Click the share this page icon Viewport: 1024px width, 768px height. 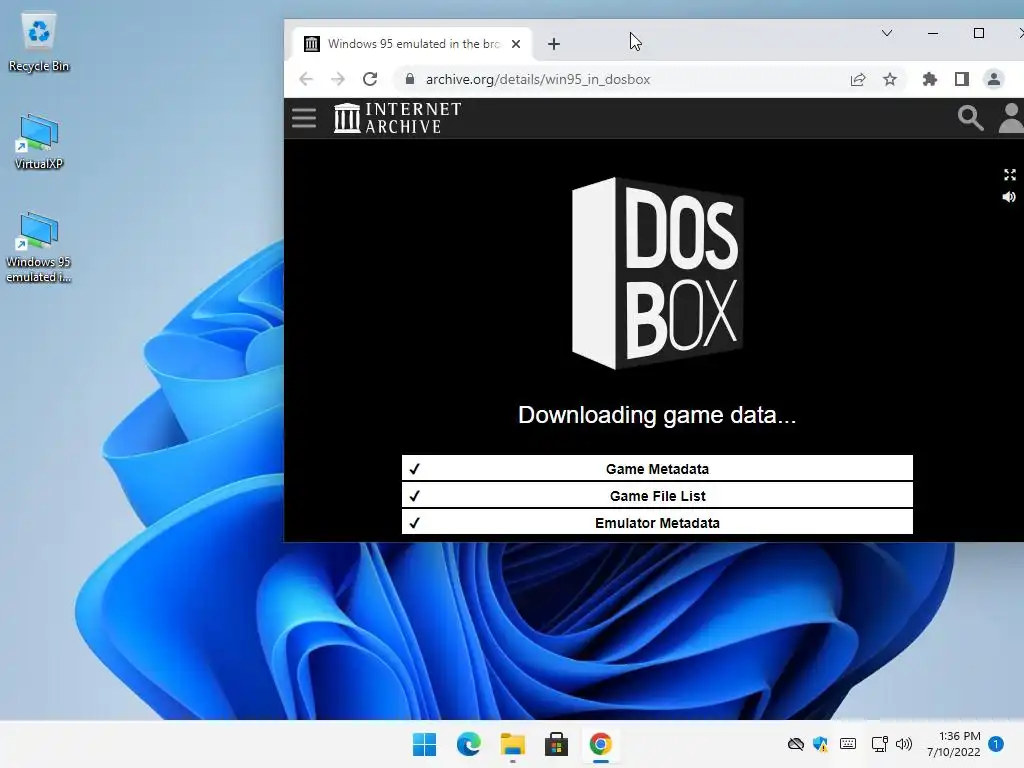click(857, 79)
